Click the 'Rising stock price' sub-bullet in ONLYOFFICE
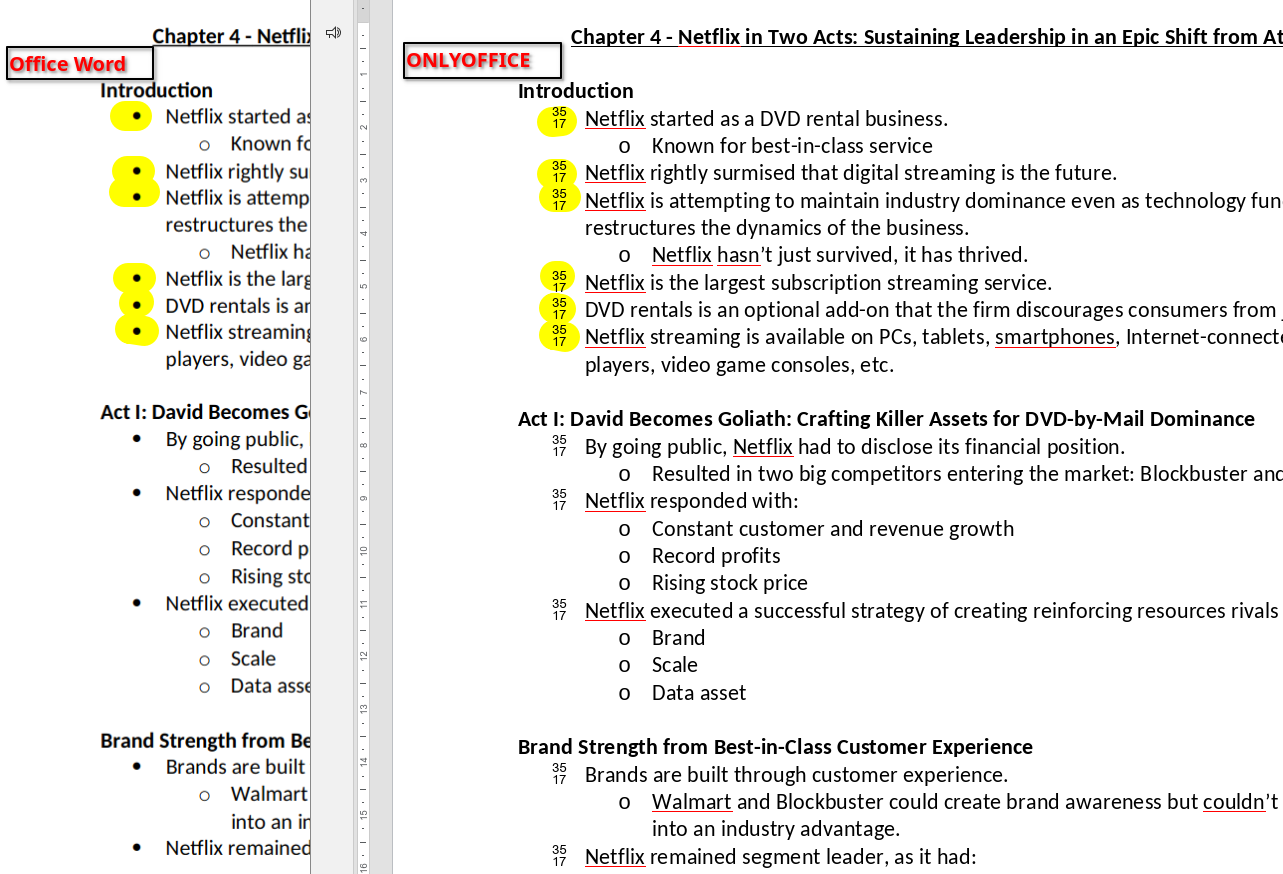 [730, 583]
